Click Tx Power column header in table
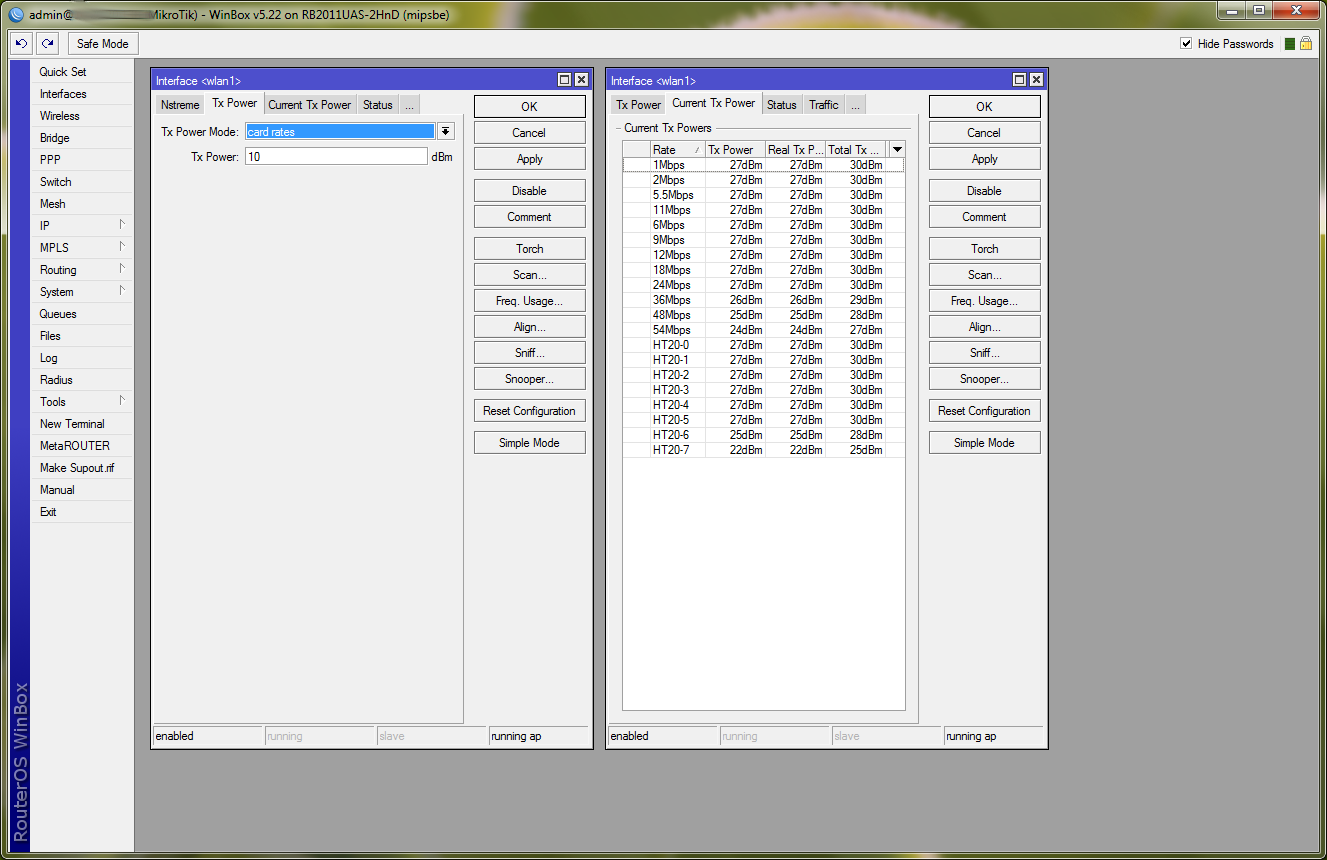1327x860 pixels. click(735, 149)
